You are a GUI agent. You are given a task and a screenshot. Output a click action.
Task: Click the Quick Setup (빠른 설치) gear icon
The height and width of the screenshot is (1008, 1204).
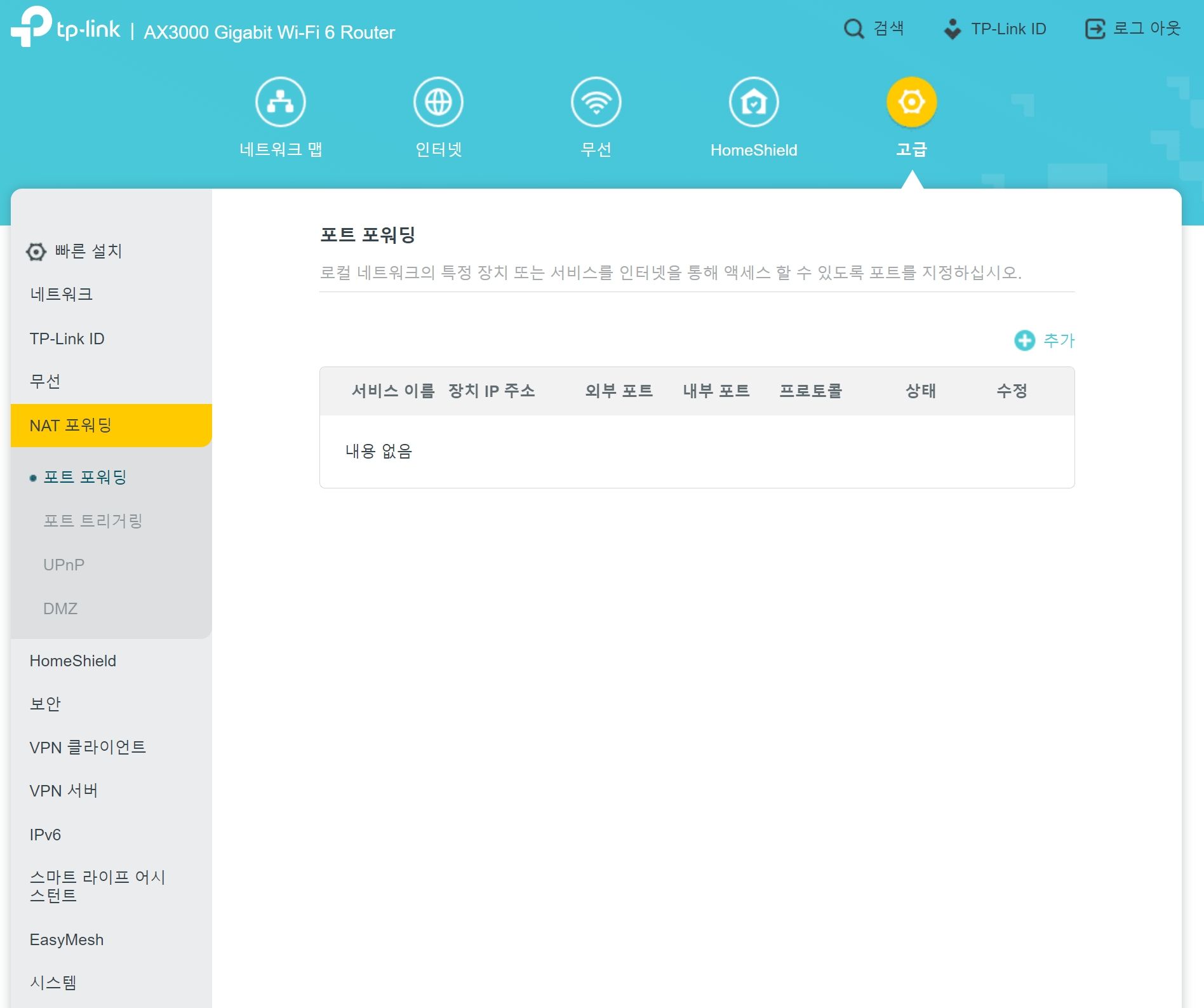click(36, 252)
